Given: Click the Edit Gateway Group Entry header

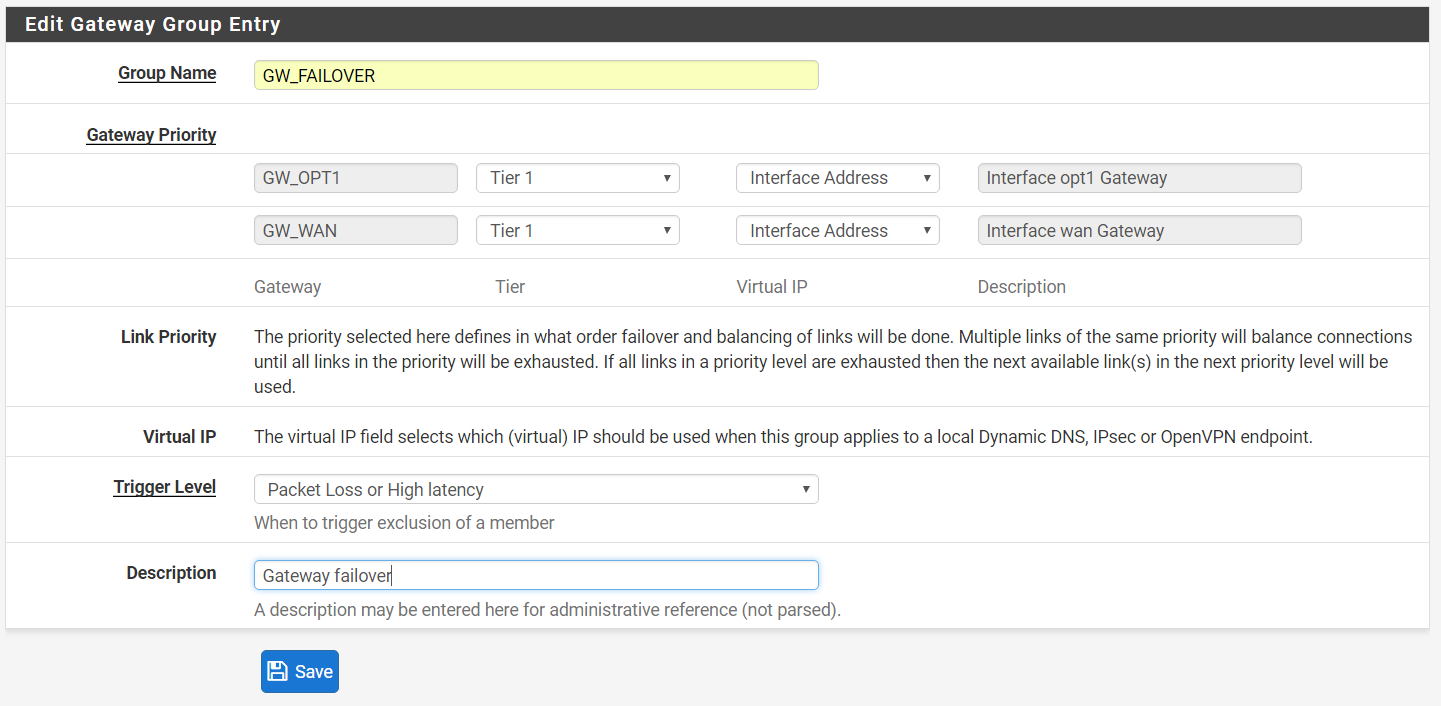Looking at the screenshot, I should click(x=153, y=24).
